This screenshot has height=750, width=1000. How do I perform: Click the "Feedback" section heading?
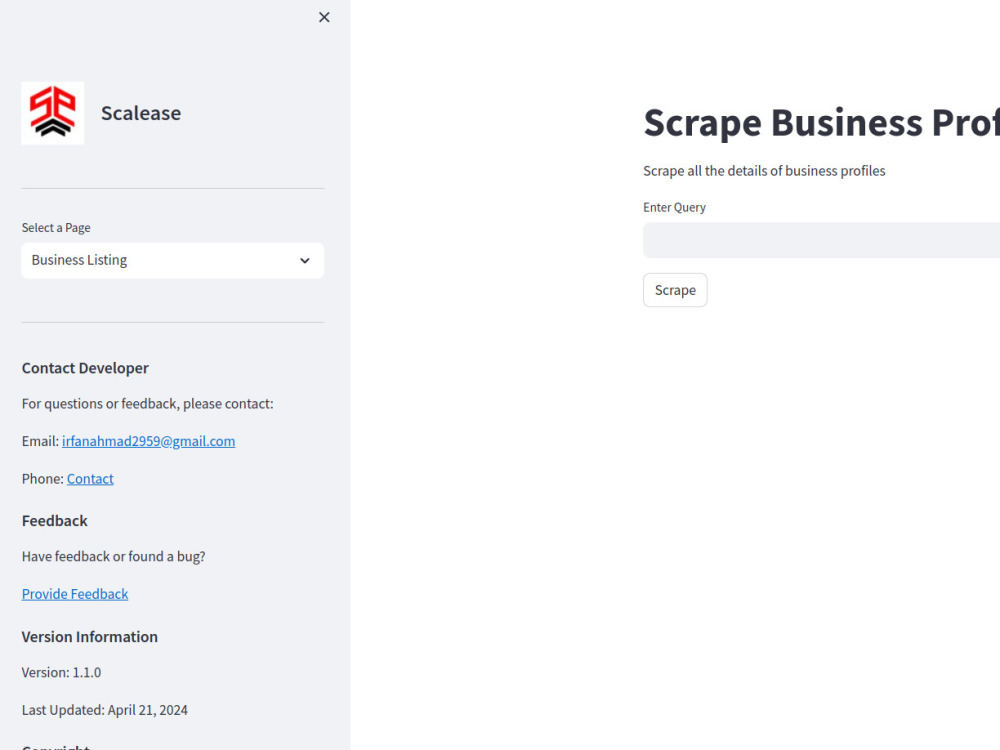54,520
